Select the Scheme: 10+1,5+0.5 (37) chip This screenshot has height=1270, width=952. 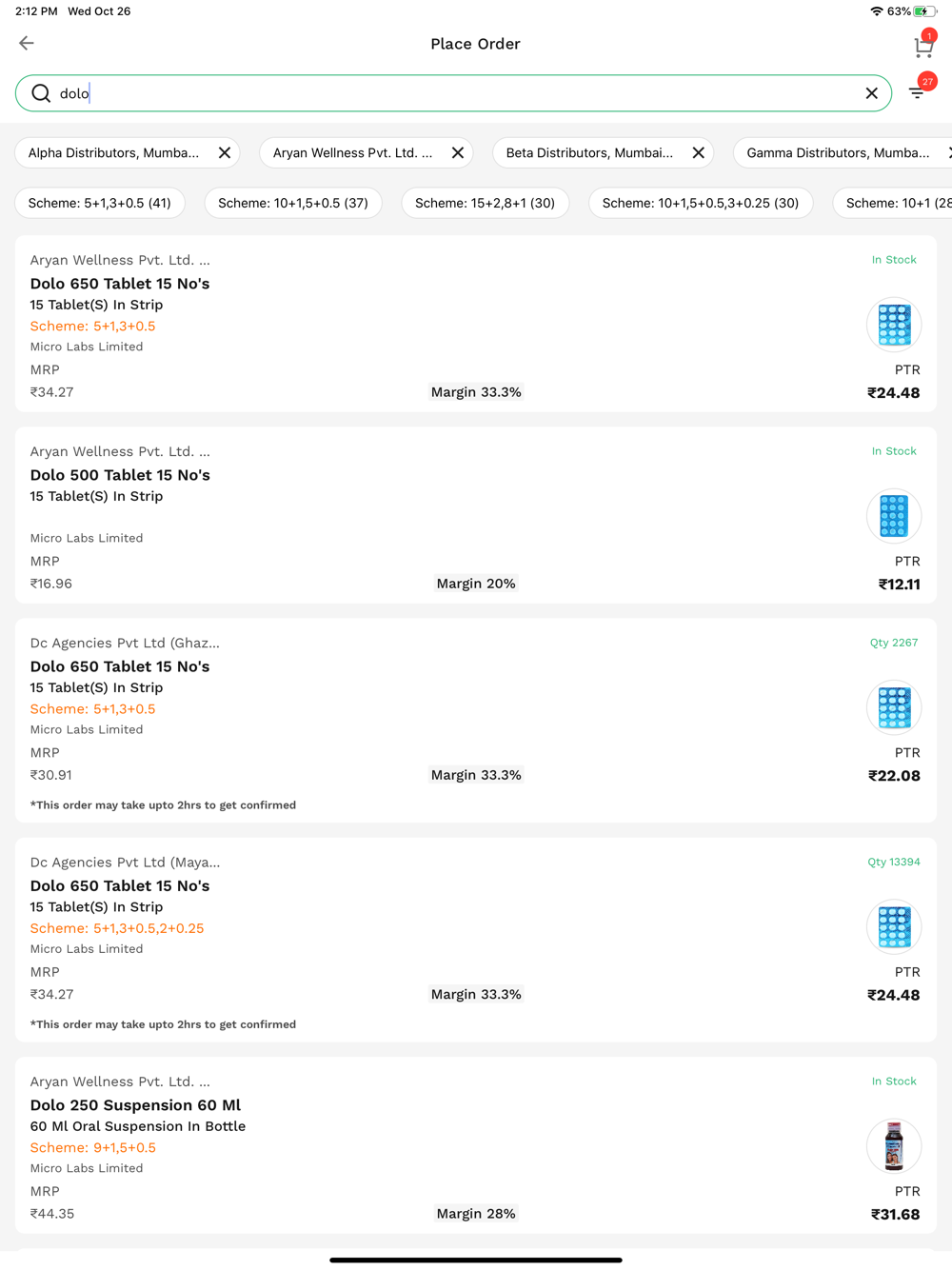(293, 203)
